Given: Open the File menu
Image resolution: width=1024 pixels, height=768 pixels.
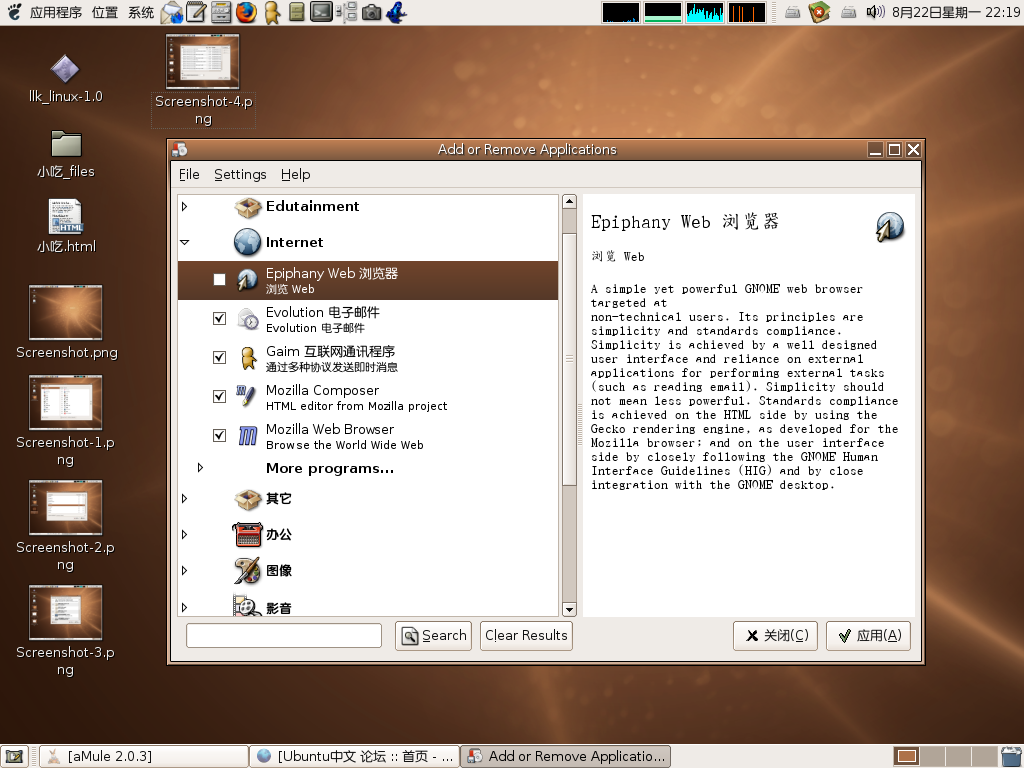Looking at the screenshot, I should point(189,174).
